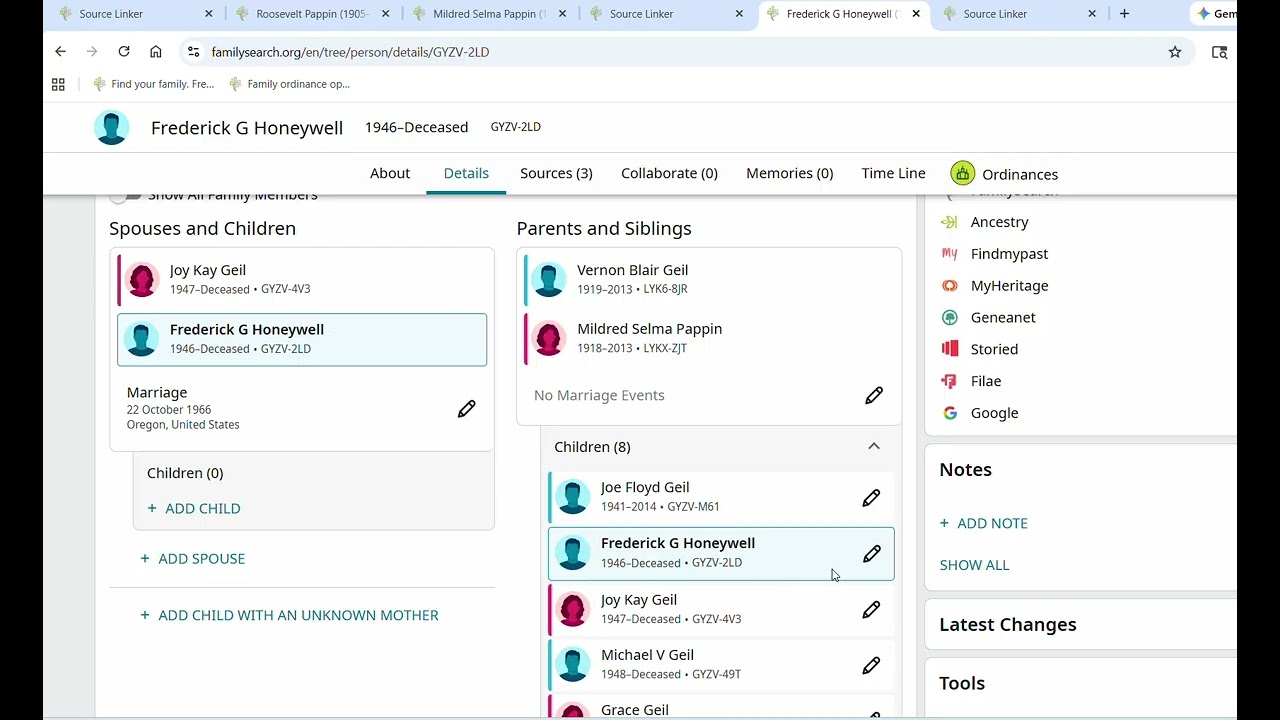The width and height of the screenshot is (1280, 720).
Task: Collapse the Children (8) section
Action: pos(874,447)
